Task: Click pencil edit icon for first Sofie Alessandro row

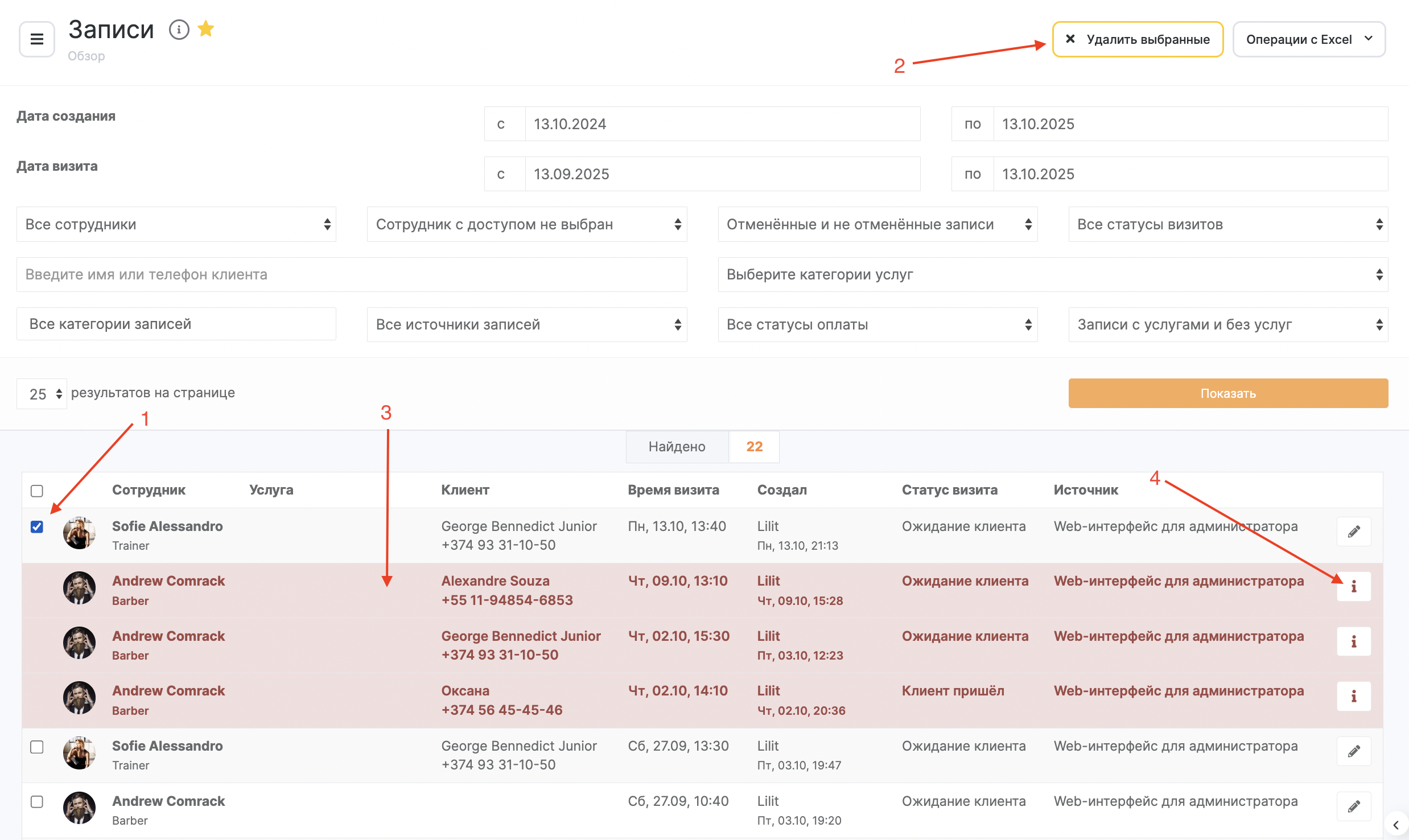Action: [1354, 532]
